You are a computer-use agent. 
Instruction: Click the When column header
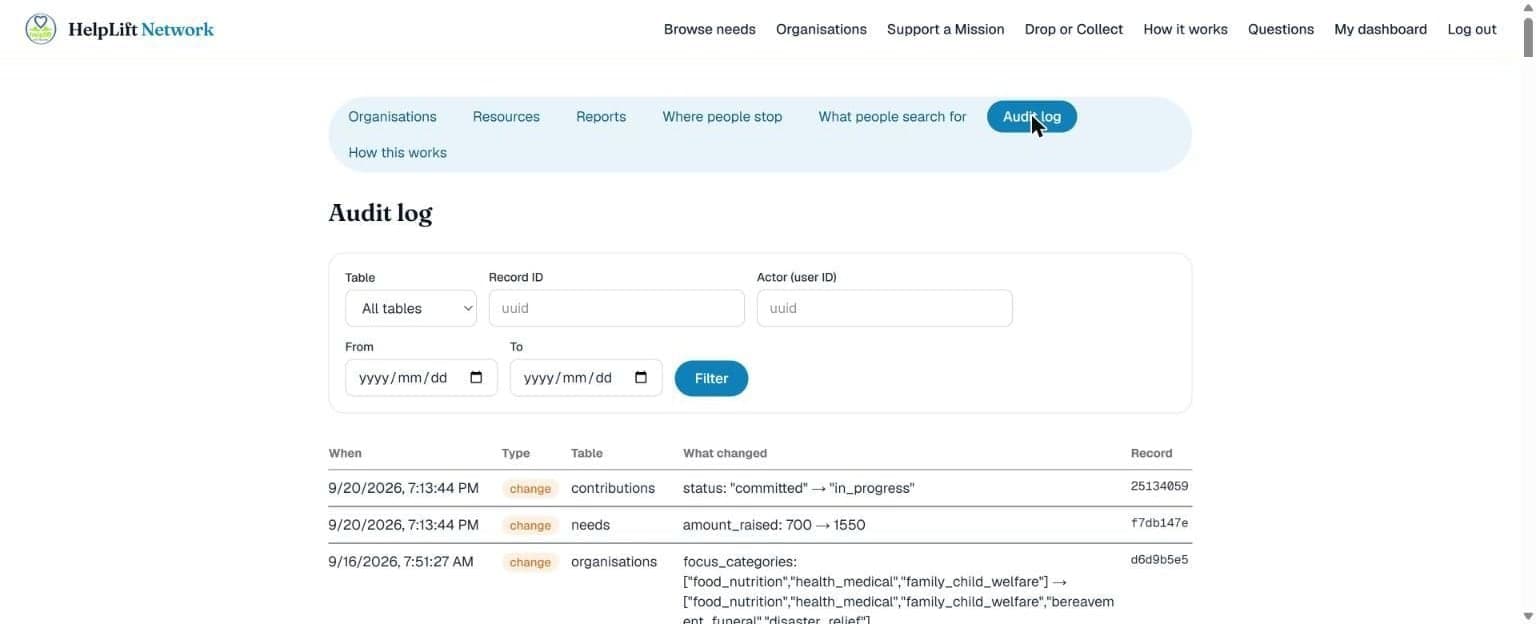[345, 453]
